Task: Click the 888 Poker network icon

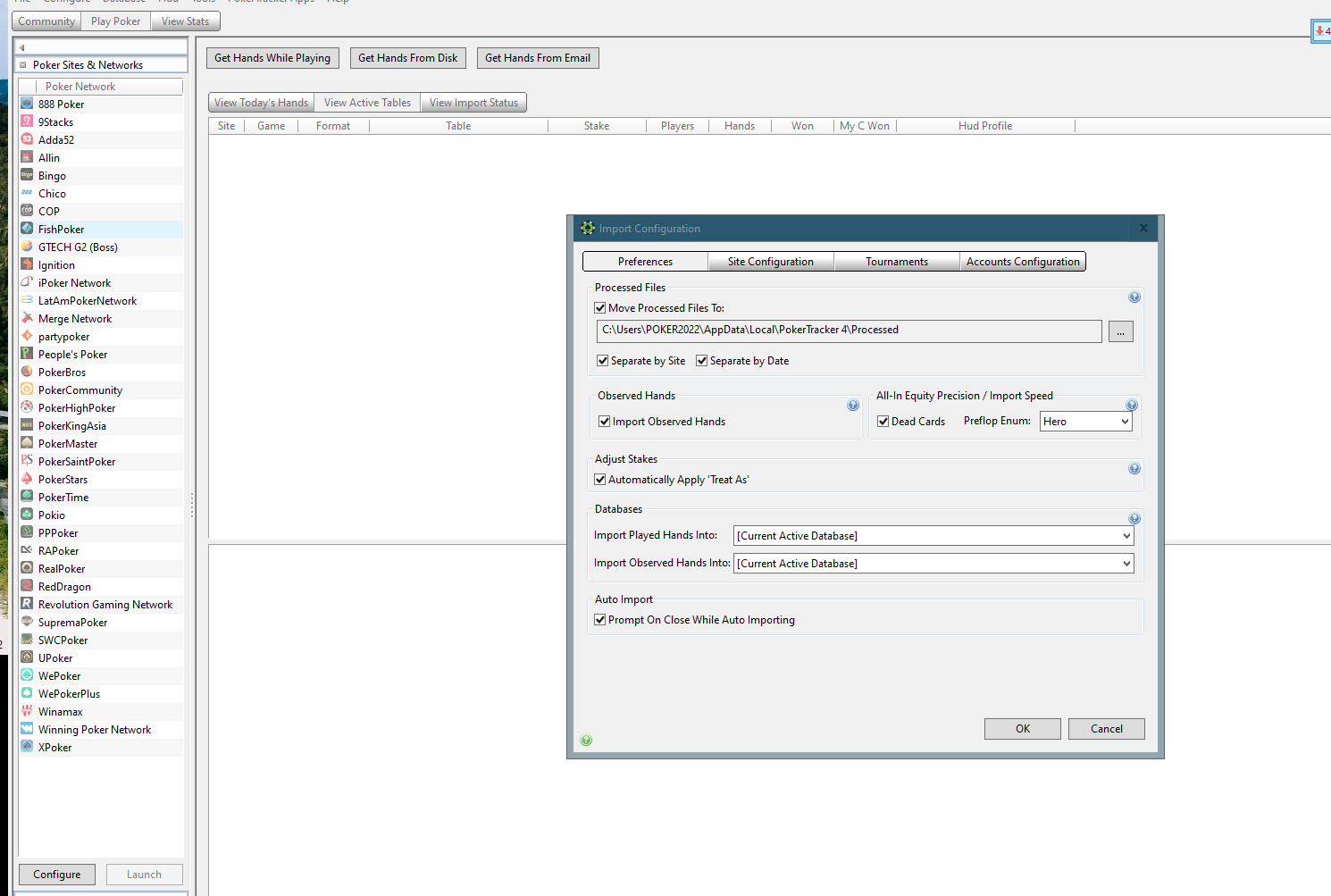Action: pyautogui.click(x=27, y=104)
